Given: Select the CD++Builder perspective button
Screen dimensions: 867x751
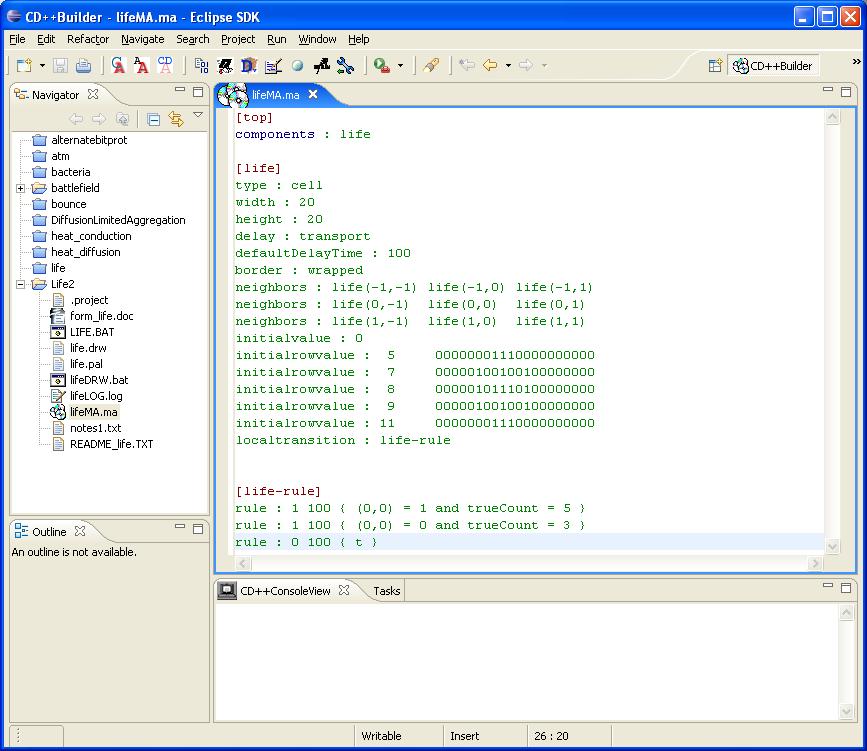Looking at the screenshot, I should pyautogui.click(x=772, y=66).
